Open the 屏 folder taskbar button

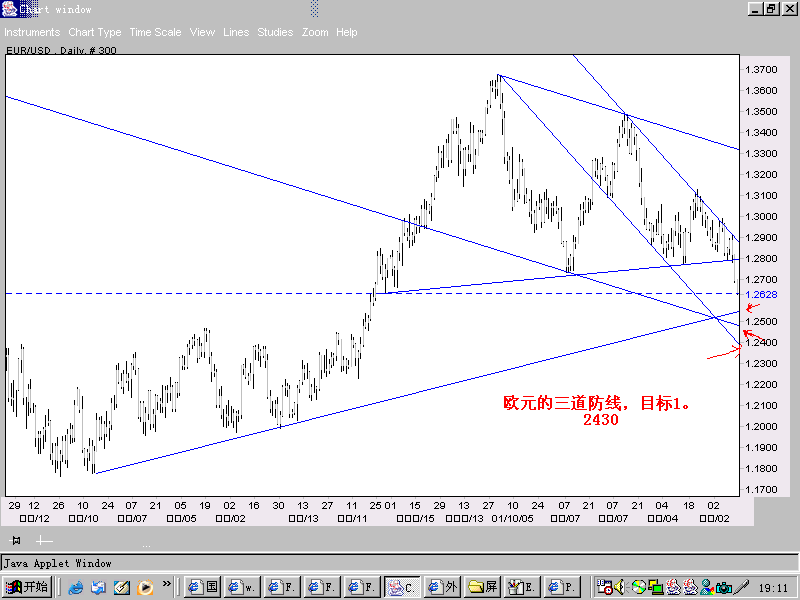pyautogui.click(x=483, y=587)
